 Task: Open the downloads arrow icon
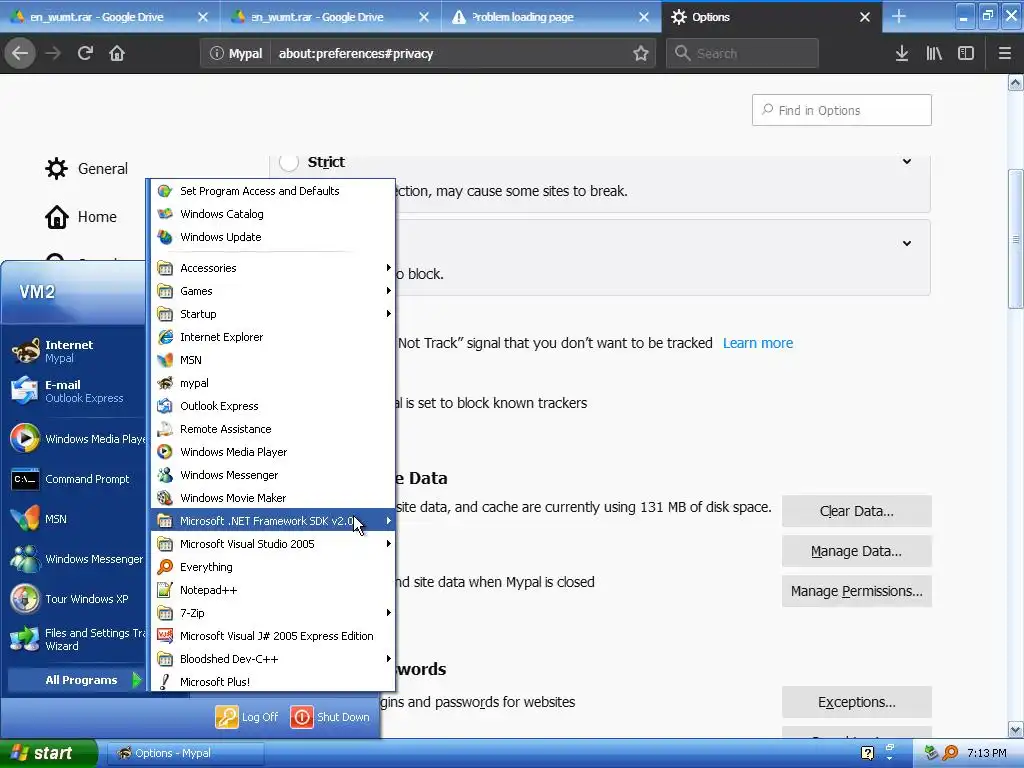(x=901, y=54)
